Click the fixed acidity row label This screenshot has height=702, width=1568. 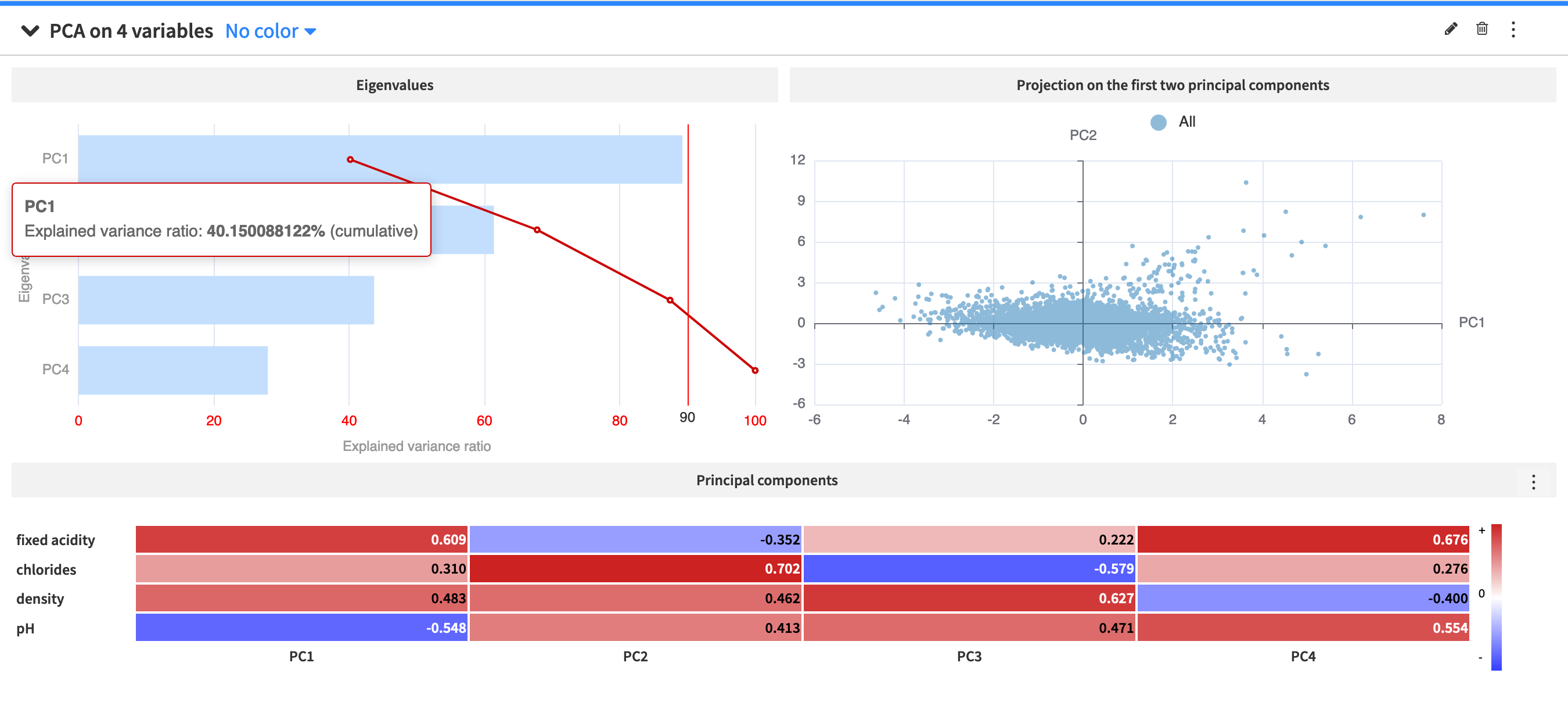pyautogui.click(x=55, y=540)
